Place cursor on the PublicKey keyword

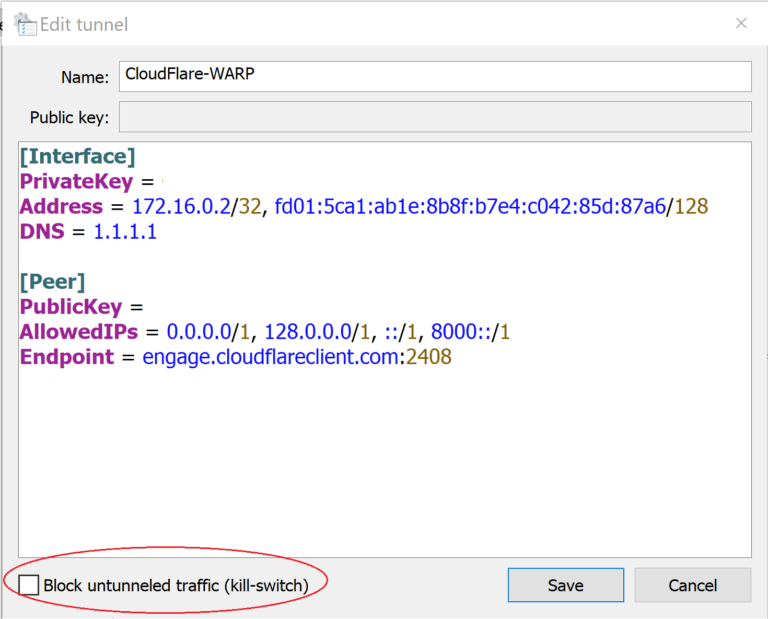(x=70, y=307)
